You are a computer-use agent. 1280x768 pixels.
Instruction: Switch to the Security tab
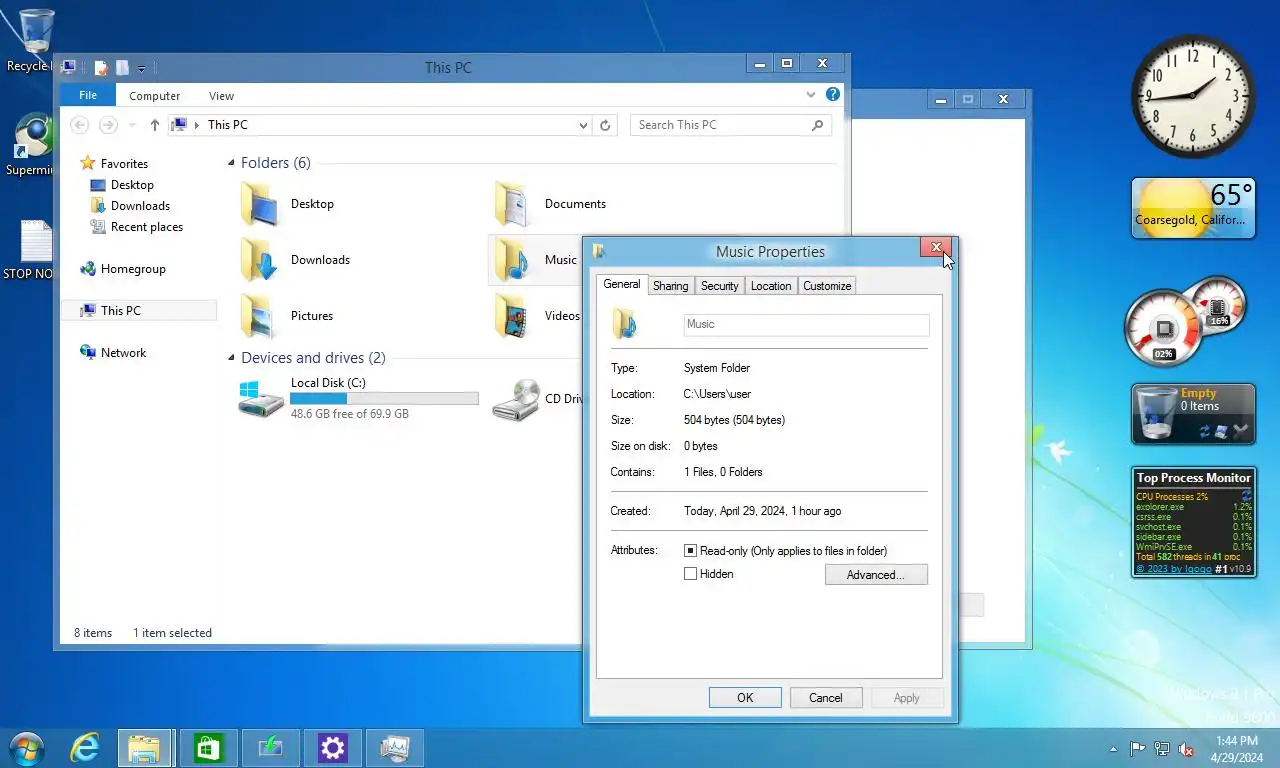pos(719,286)
